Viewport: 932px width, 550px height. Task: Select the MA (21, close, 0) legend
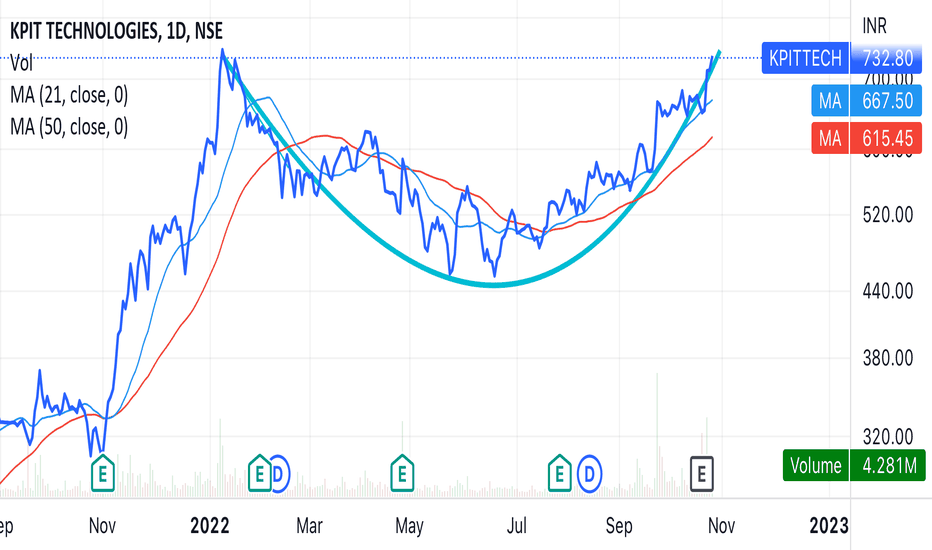coord(69,95)
